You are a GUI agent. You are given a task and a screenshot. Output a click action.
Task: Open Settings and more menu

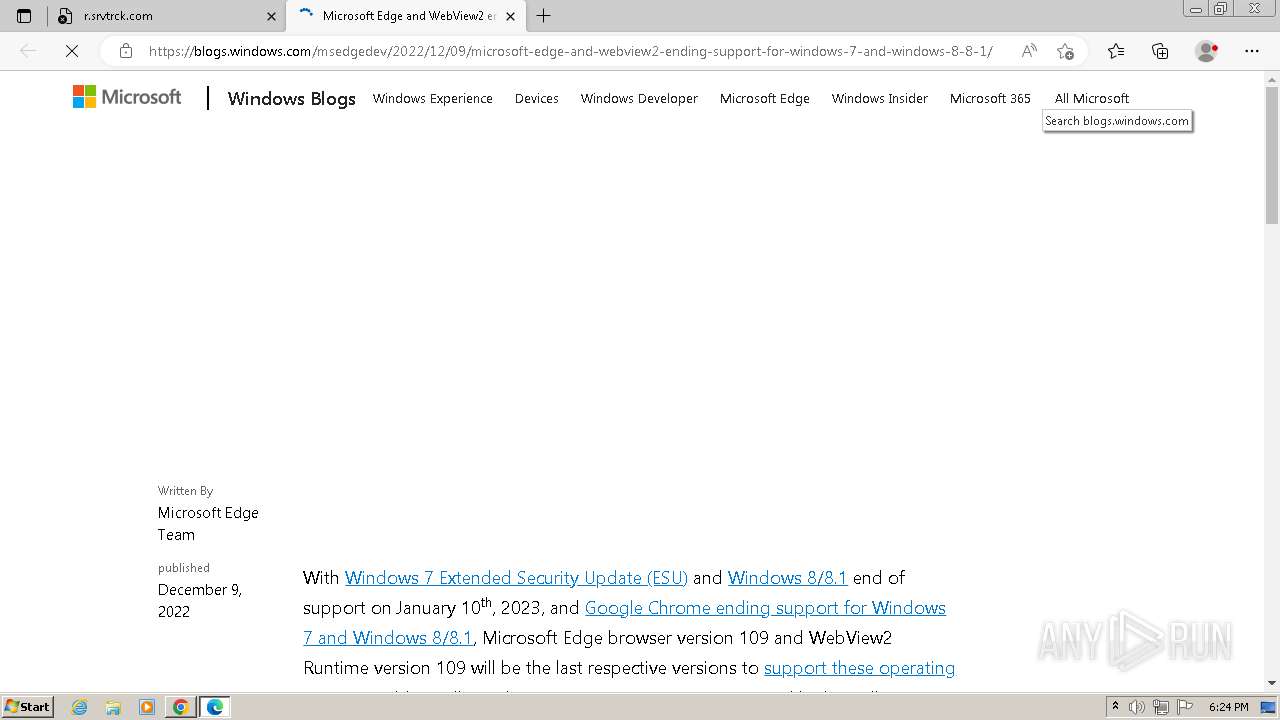(1252, 51)
